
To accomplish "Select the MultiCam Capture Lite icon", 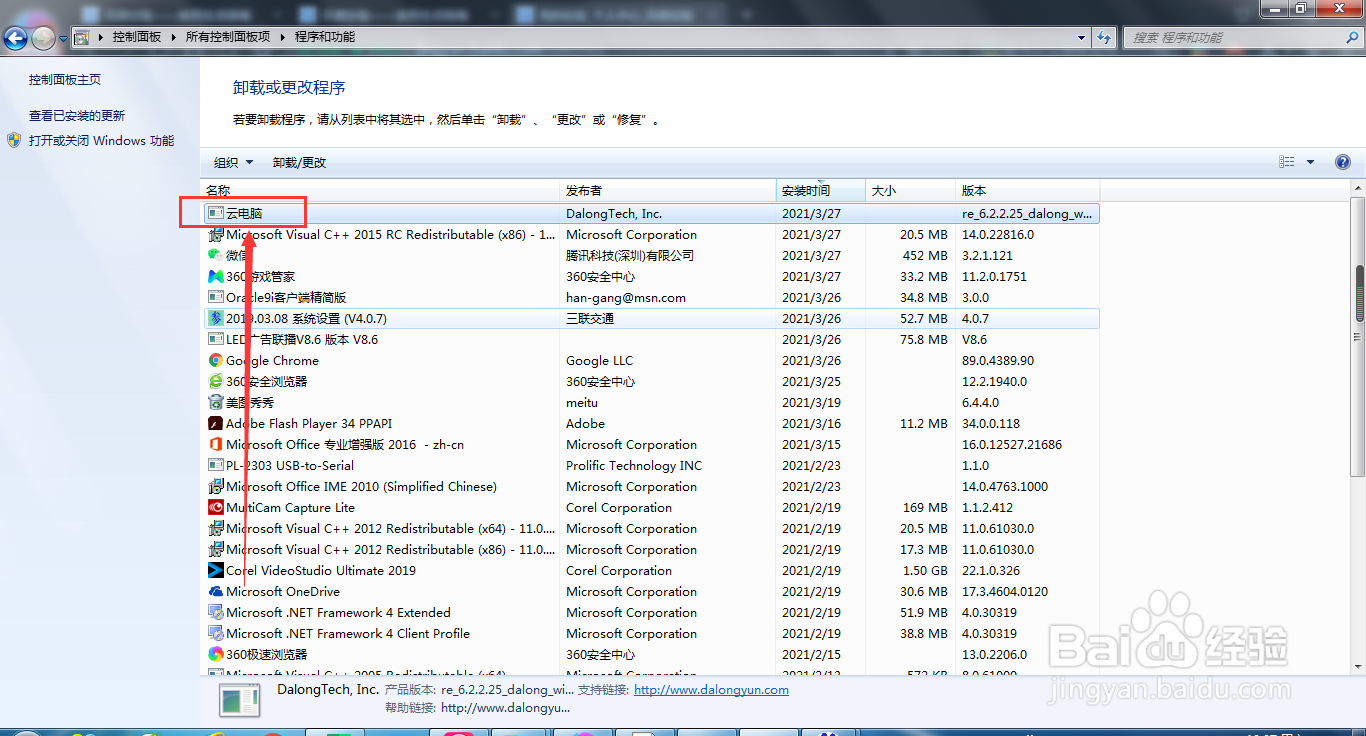I will 215,508.
